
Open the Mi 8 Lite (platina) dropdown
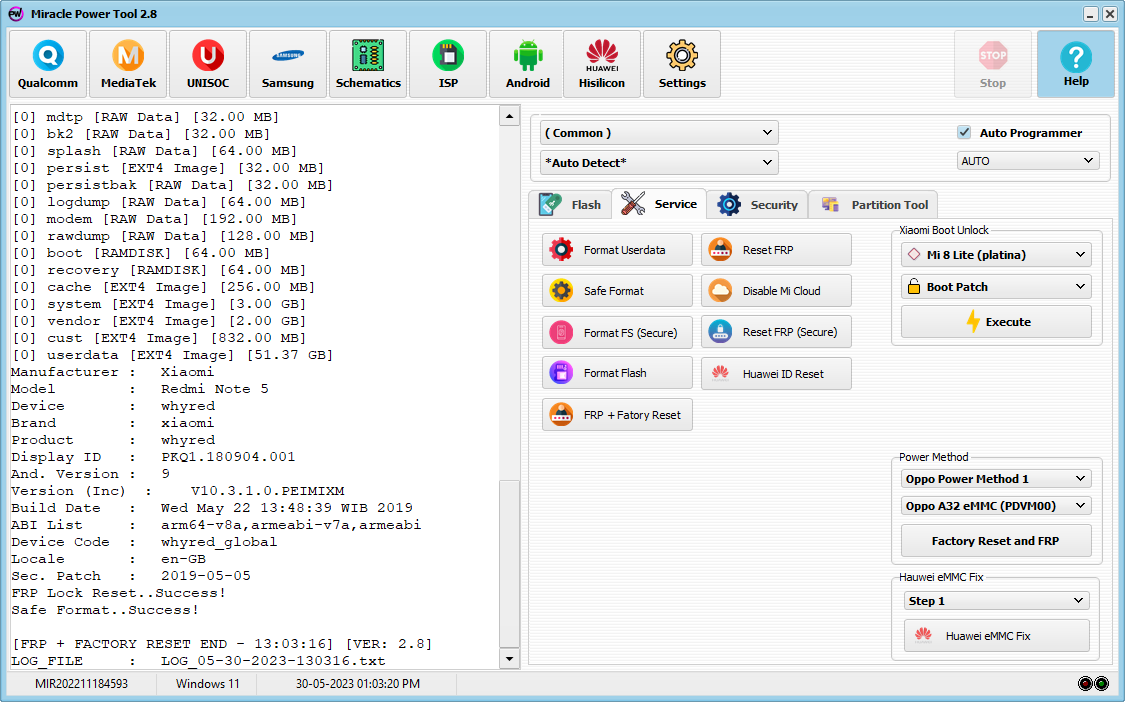(x=997, y=255)
